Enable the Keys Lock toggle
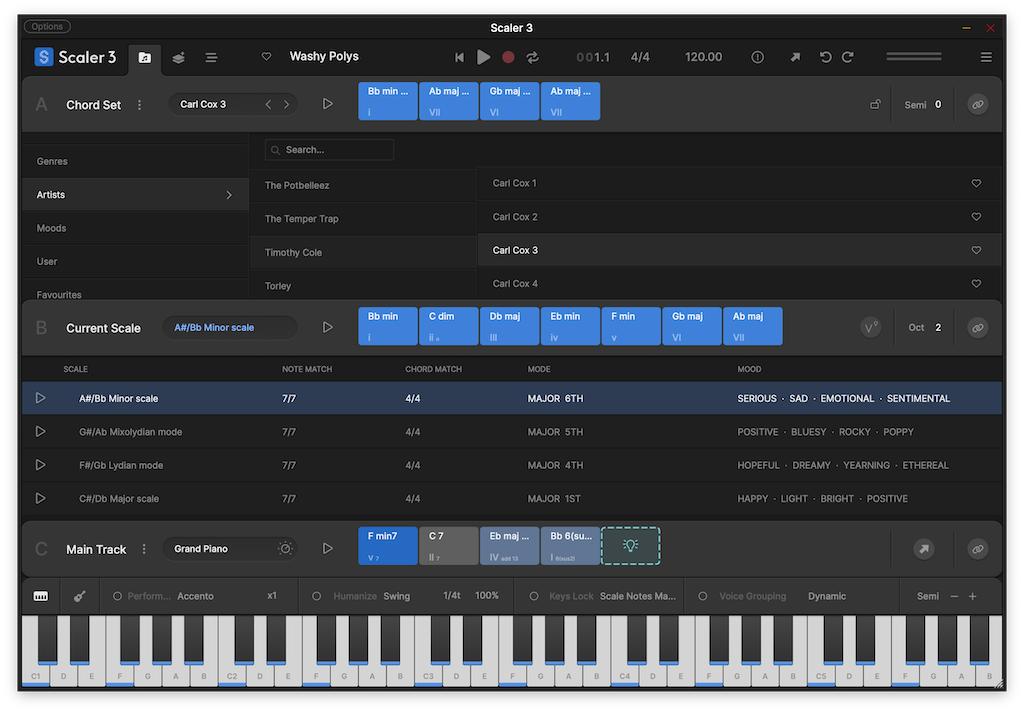Viewport: 1024px width, 712px height. pyautogui.click(x=534, y=596)
